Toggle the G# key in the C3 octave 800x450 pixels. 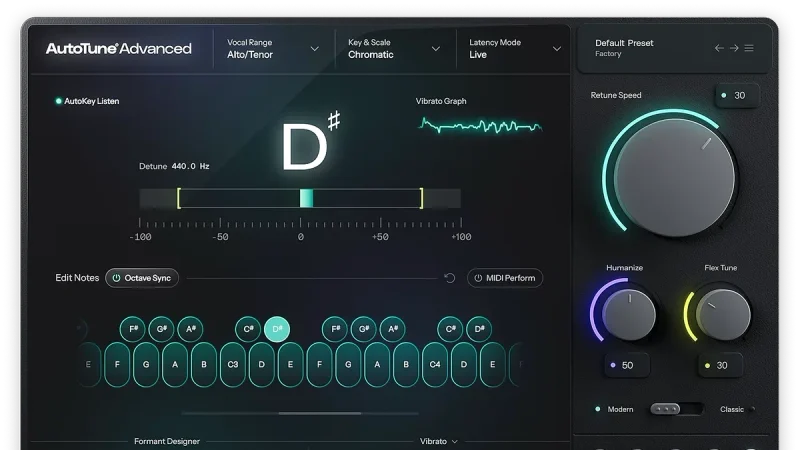364,329
